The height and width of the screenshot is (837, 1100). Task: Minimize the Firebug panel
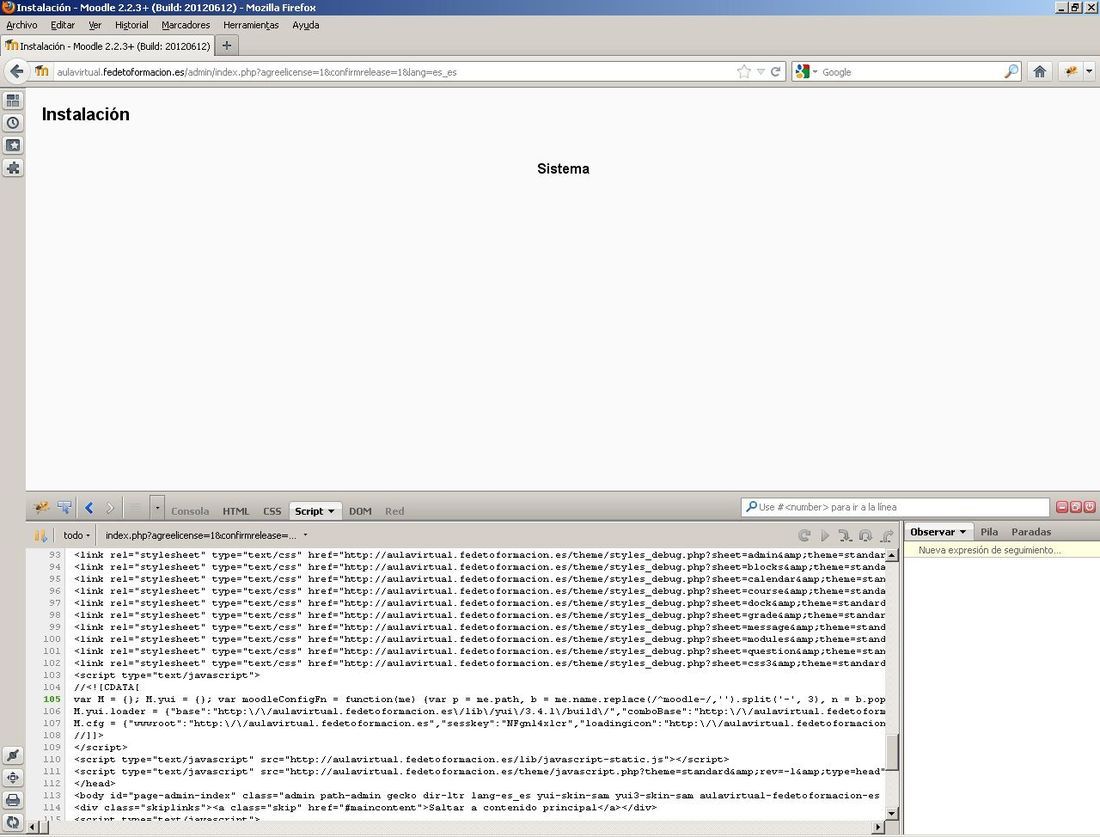tap(1062, 507)
